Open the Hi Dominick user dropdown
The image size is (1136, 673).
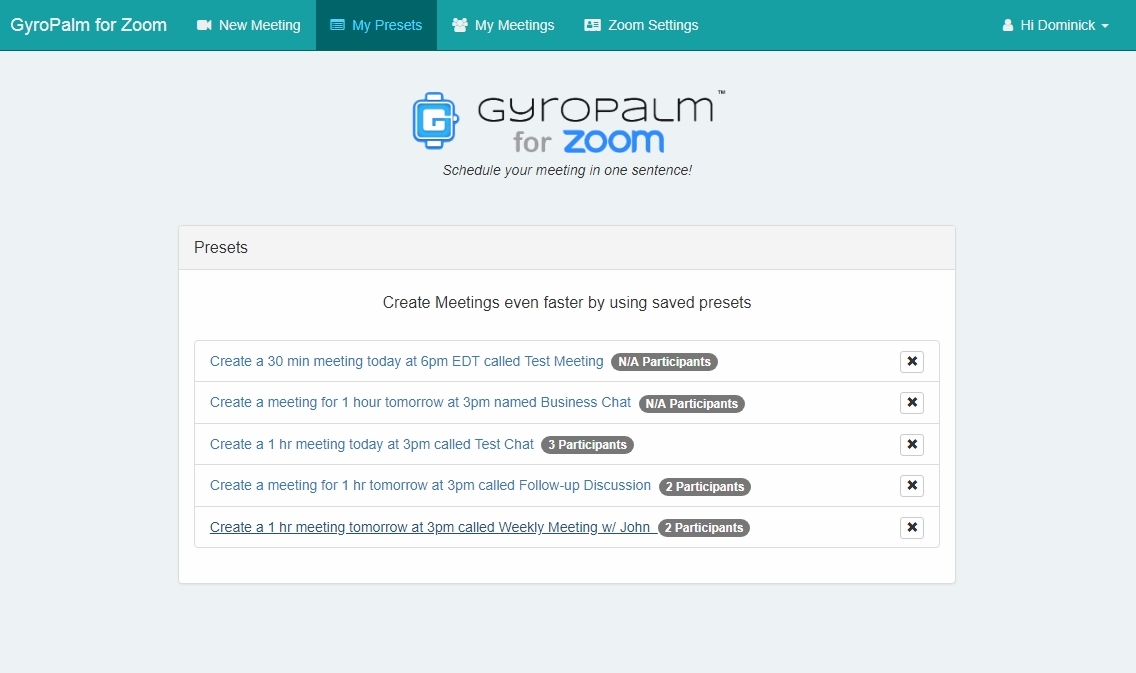(1055, 25)
